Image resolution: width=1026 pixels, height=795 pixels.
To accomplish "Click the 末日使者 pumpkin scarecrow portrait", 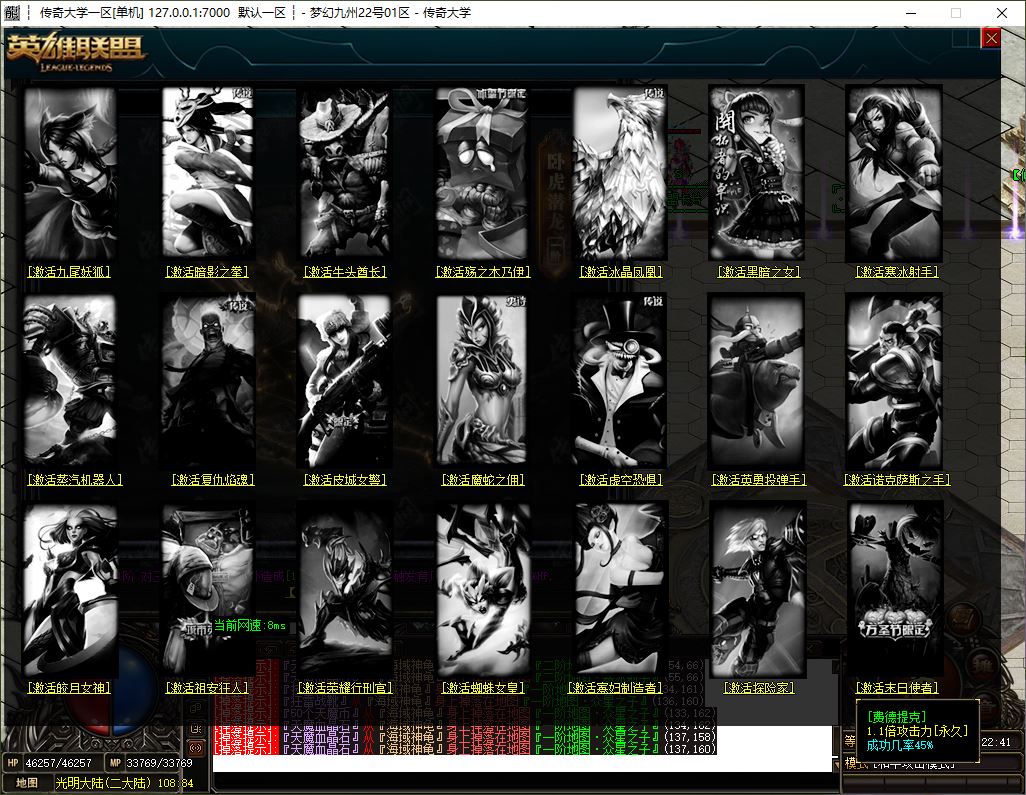I will [894, 590].
